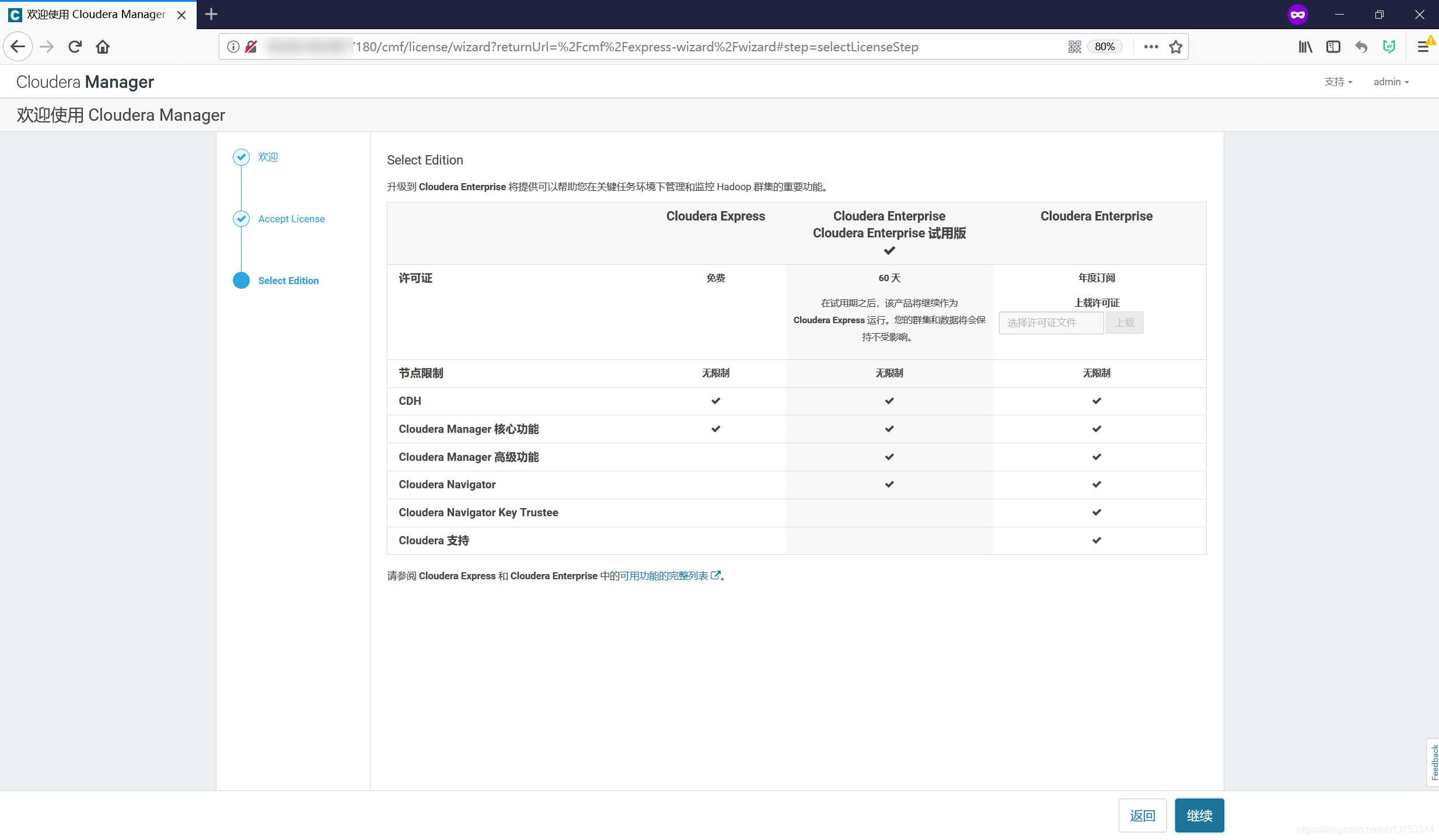Toggle the browser sidebar icon
This screenshot has height=840, width=1439.
[1333, 47]
